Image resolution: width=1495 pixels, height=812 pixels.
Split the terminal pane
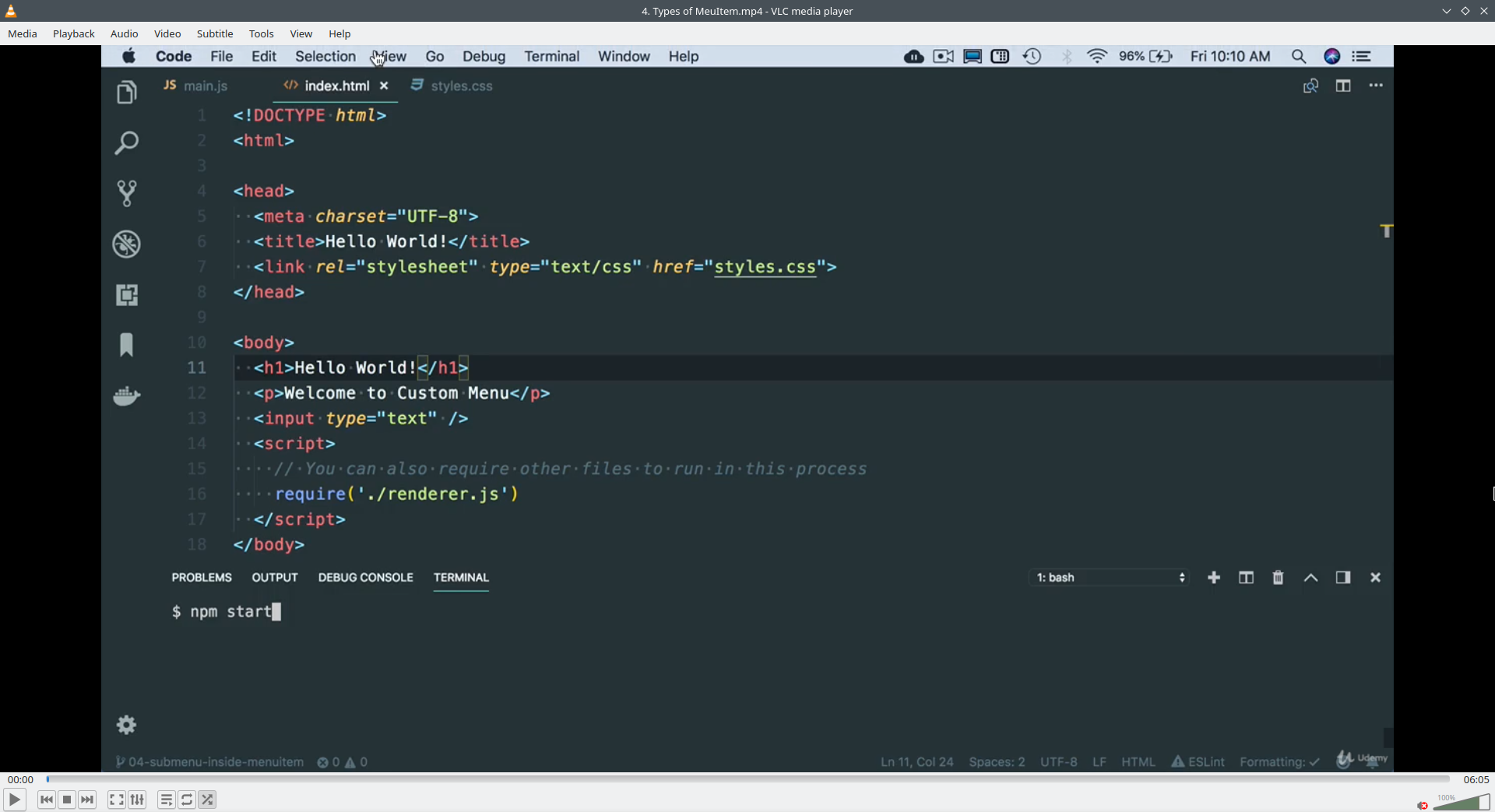click(x=1246, y=578)
